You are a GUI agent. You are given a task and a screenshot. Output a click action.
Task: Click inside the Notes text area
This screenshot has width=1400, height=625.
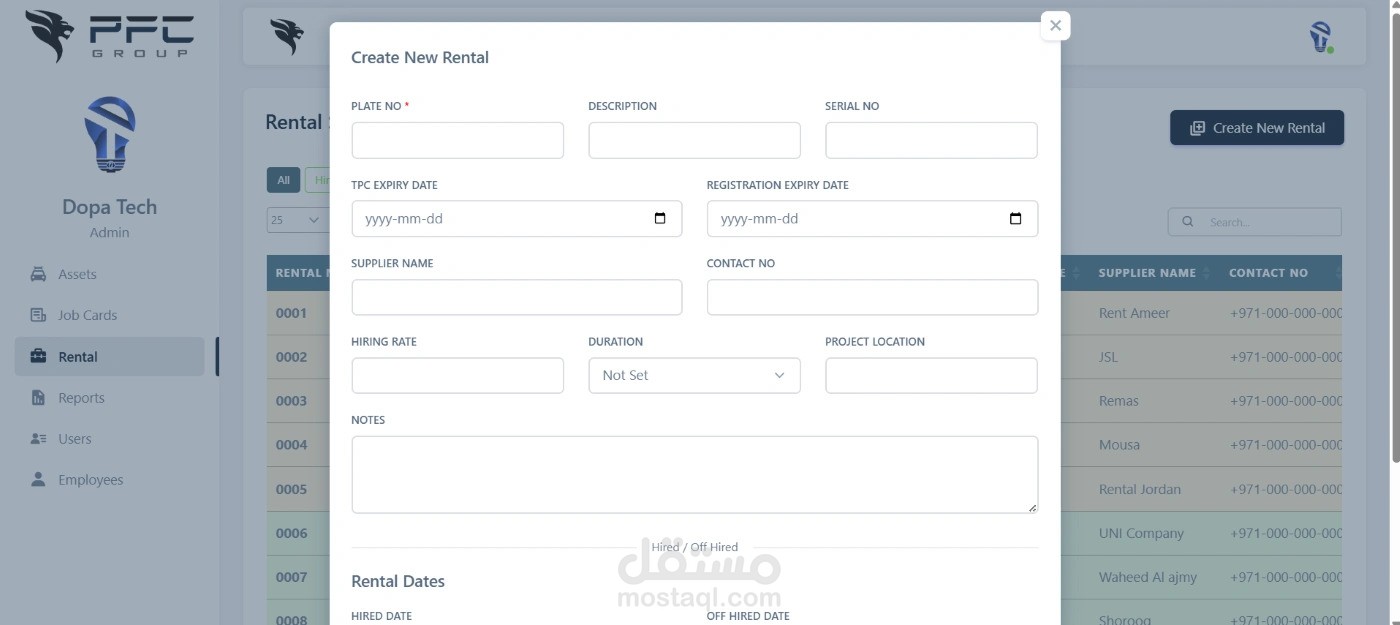click(x=694, y=475)
